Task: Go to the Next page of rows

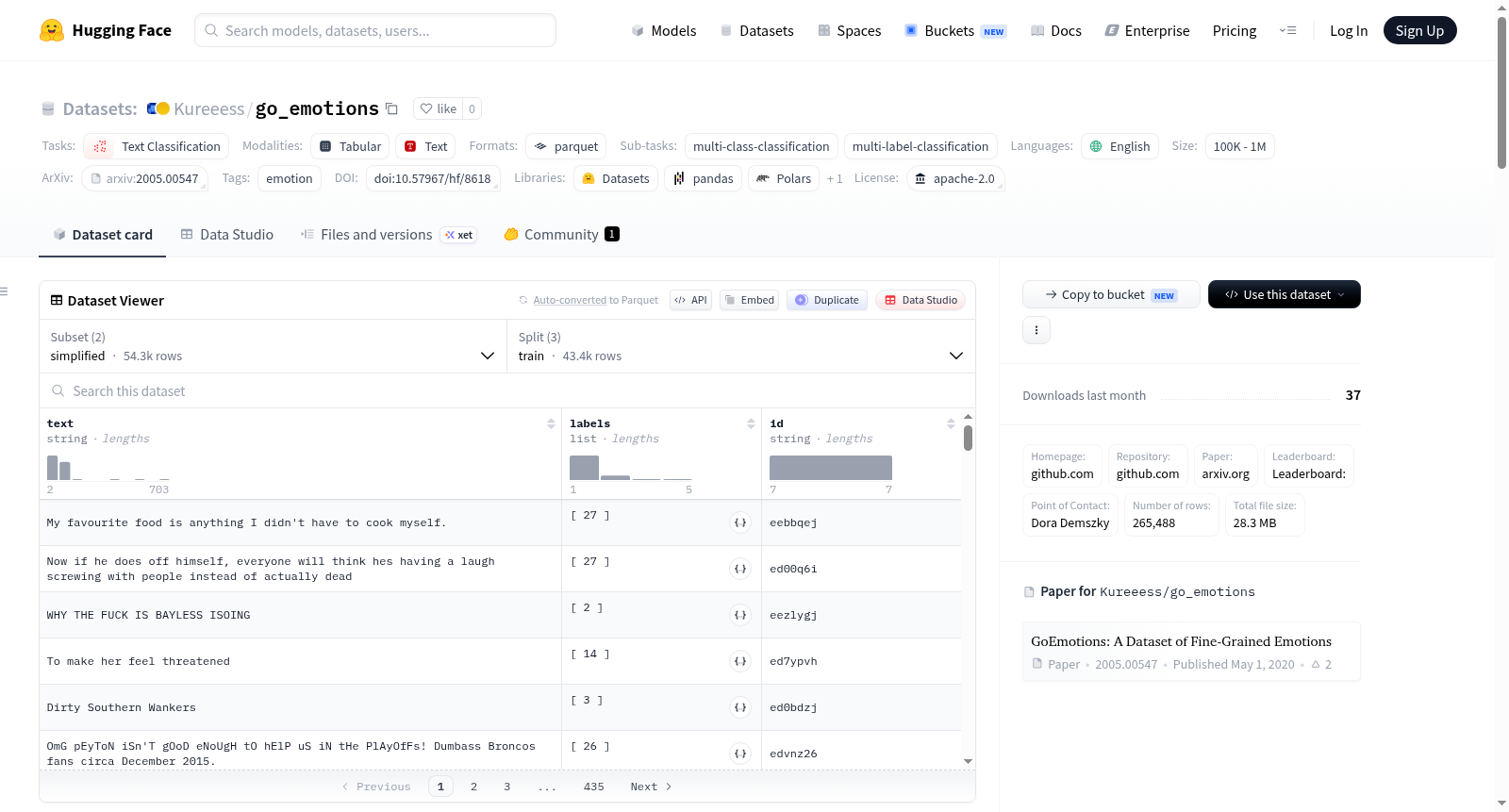Action: pos(652,787)
